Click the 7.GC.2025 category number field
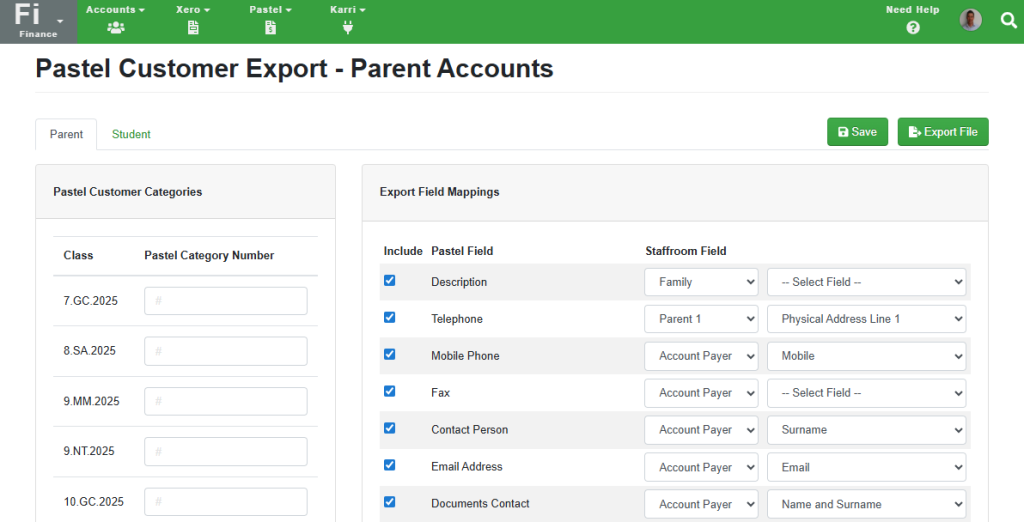Screen dimensions: 1024x522 coord(225,301)
